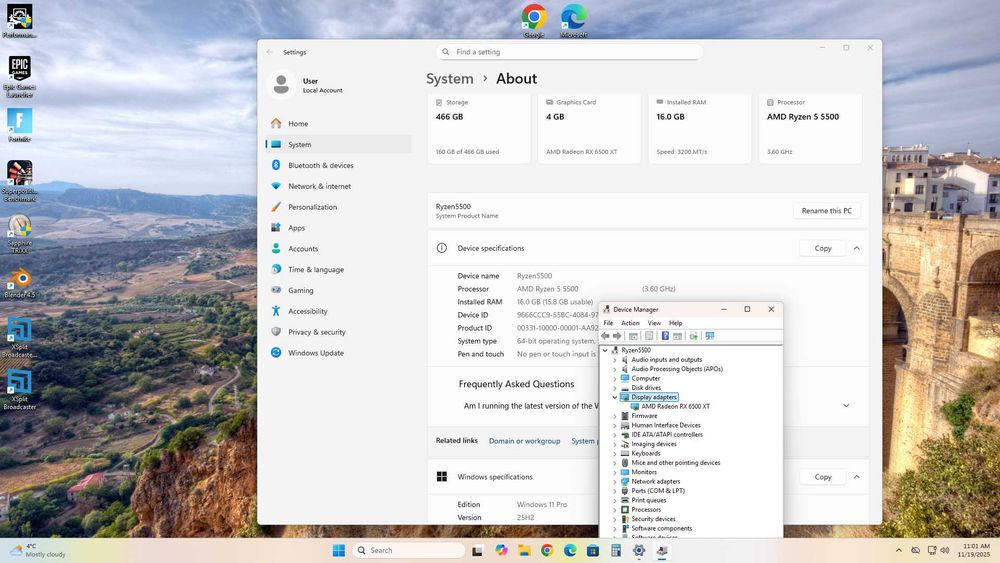Image resolution: width=1000 pixels, height=563 pixels.
Task: Click the Back arrow in Device Manager toolbar
Action: [x=606, y=336]
